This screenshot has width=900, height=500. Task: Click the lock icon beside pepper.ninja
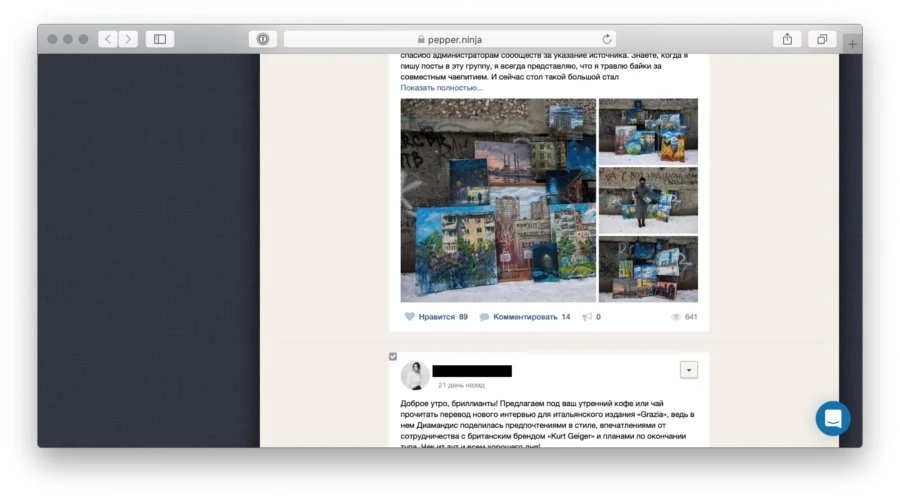click(421, 39)
